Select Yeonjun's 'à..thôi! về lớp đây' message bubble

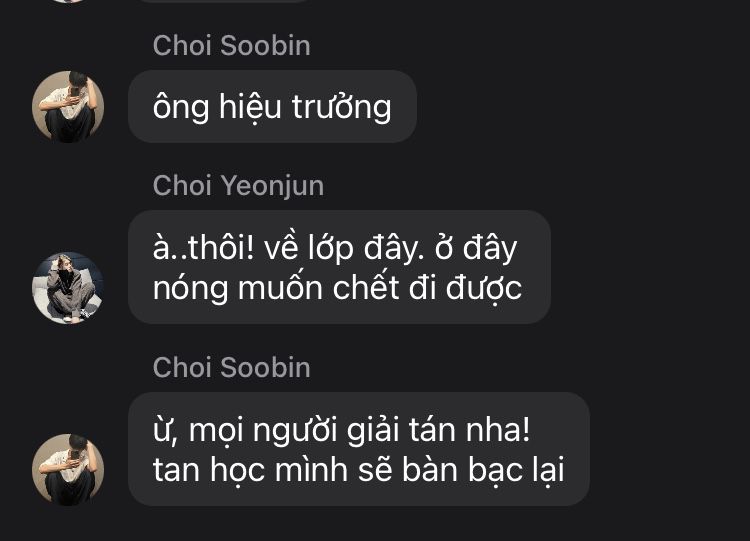coord(339,267)
